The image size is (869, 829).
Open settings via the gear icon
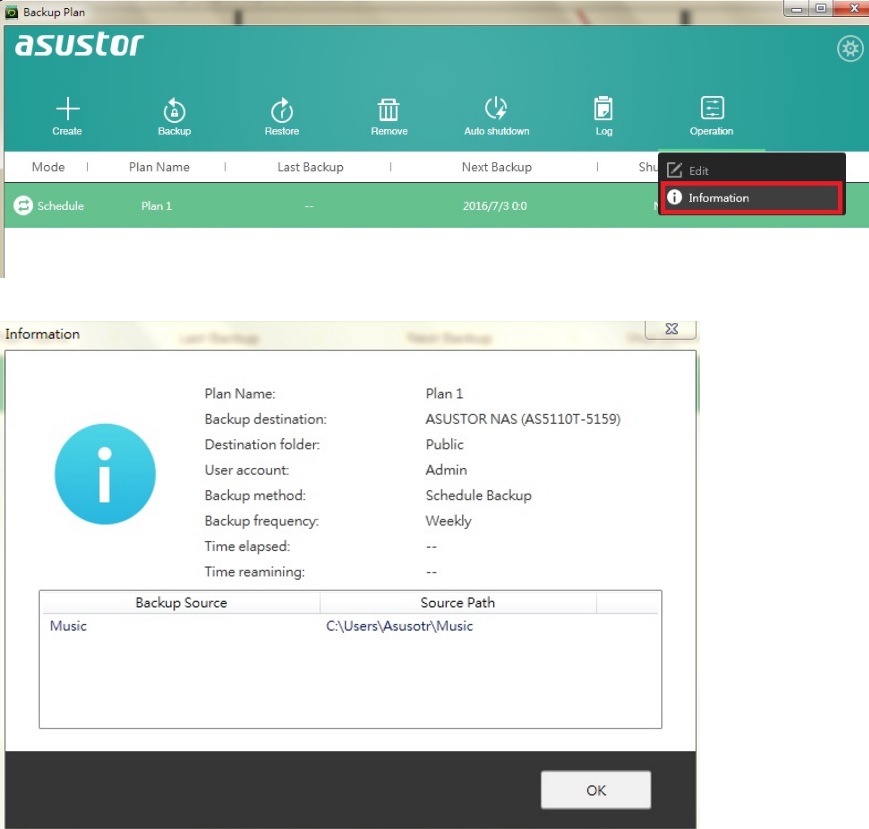pos(850,49)
